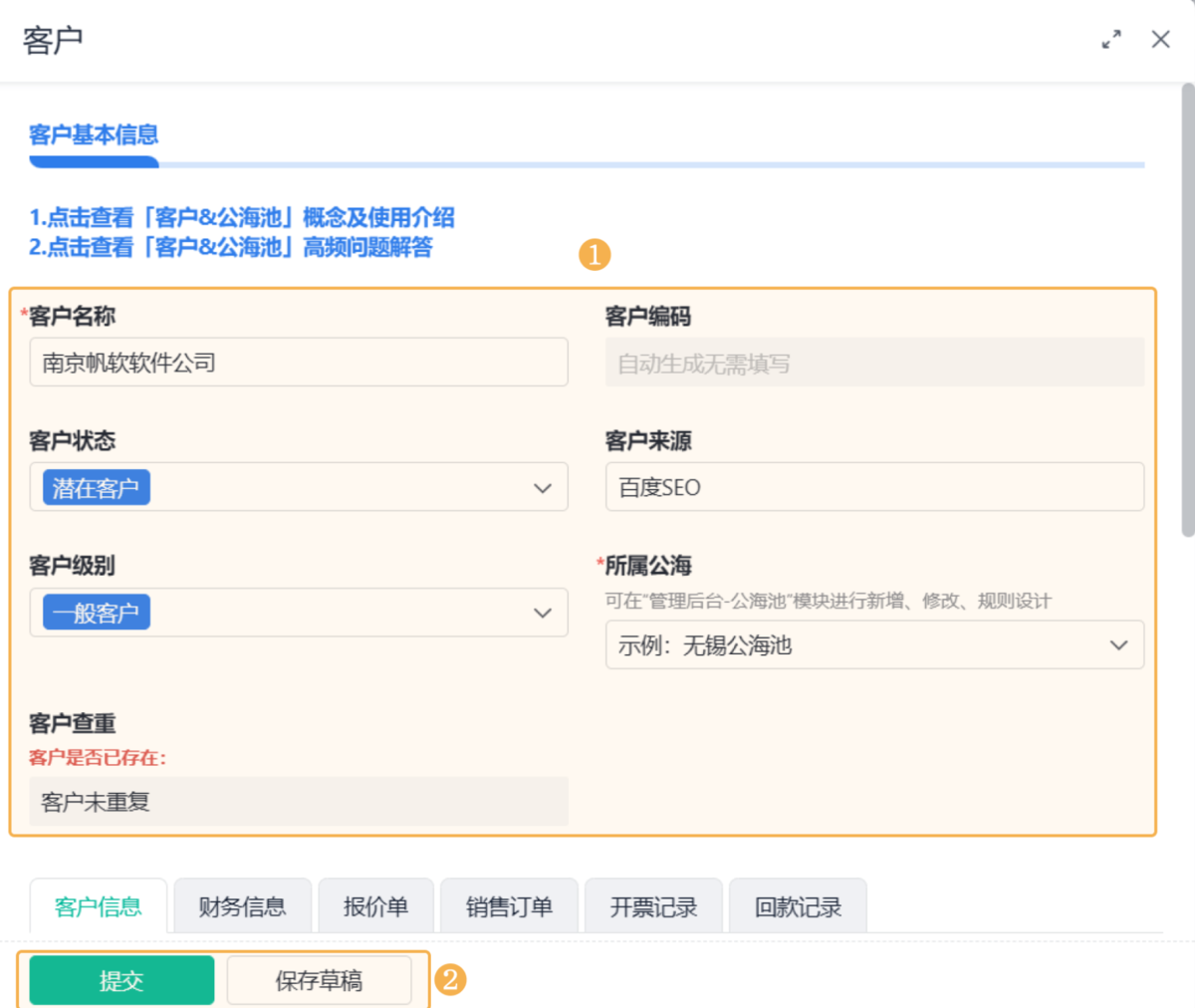Open the 客户级别 dropdown
Image resolution: width=1195 pixels, height=1008 pixels.
coord(299,613)
